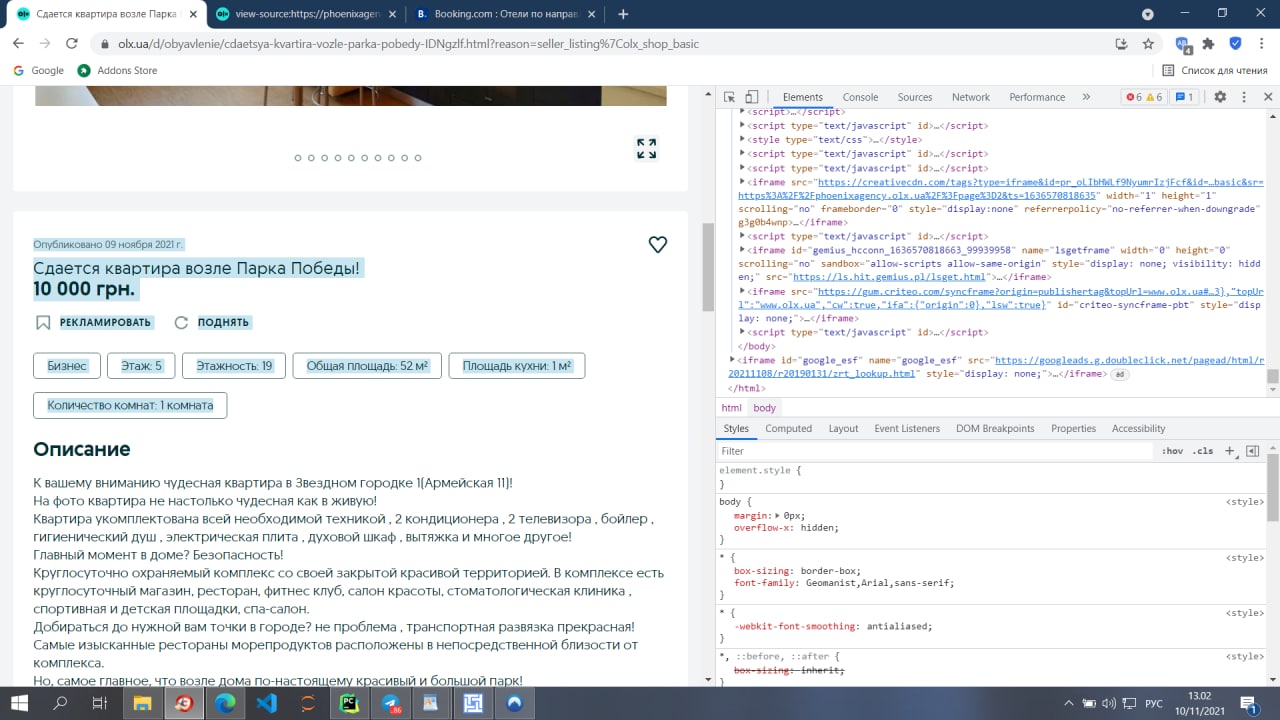Switch to the Console tab
1280x720 pixels.
point(860,97)
